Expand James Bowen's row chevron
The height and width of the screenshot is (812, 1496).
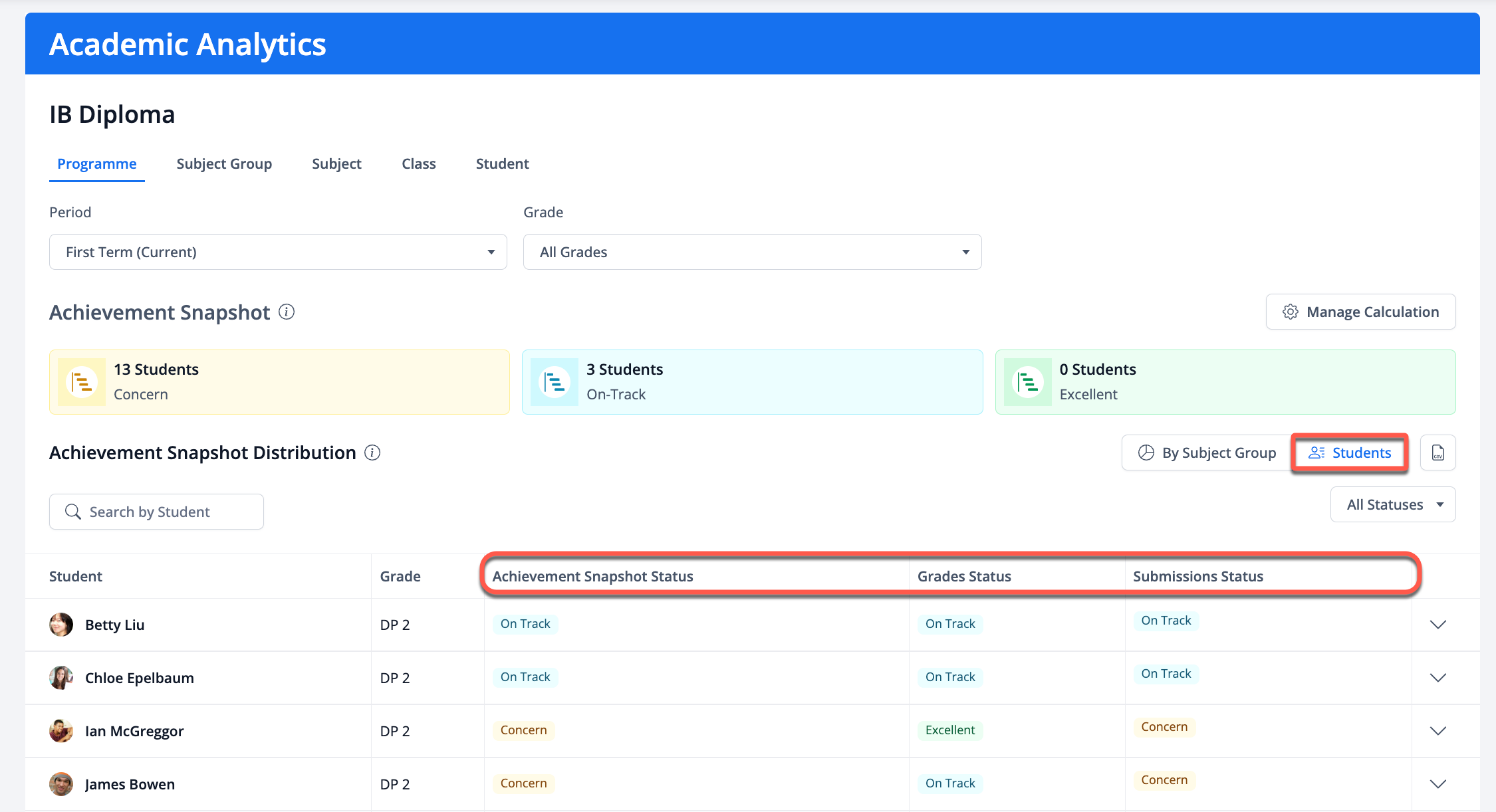1437,784
